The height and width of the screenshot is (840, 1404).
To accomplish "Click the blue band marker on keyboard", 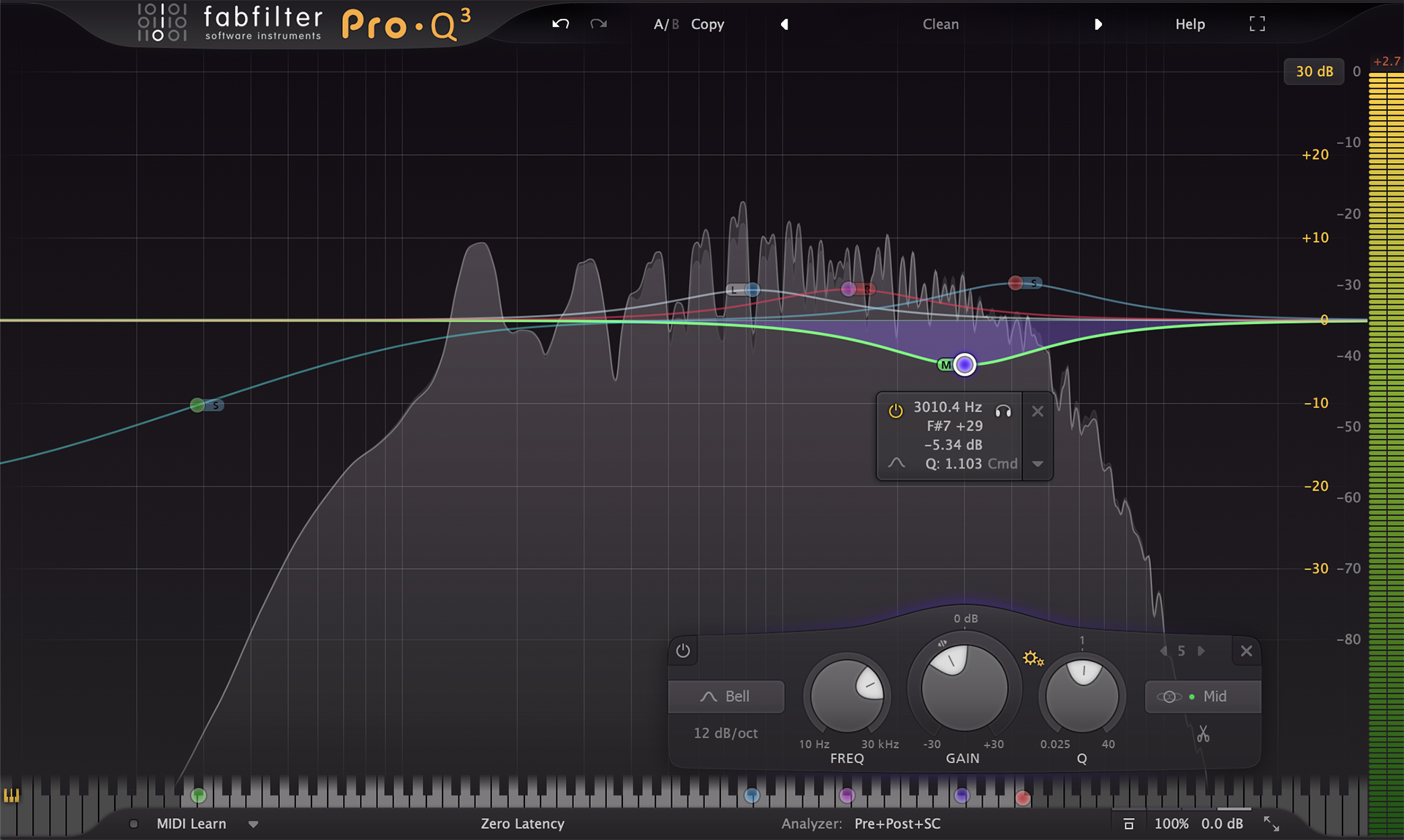I will 752,795.
